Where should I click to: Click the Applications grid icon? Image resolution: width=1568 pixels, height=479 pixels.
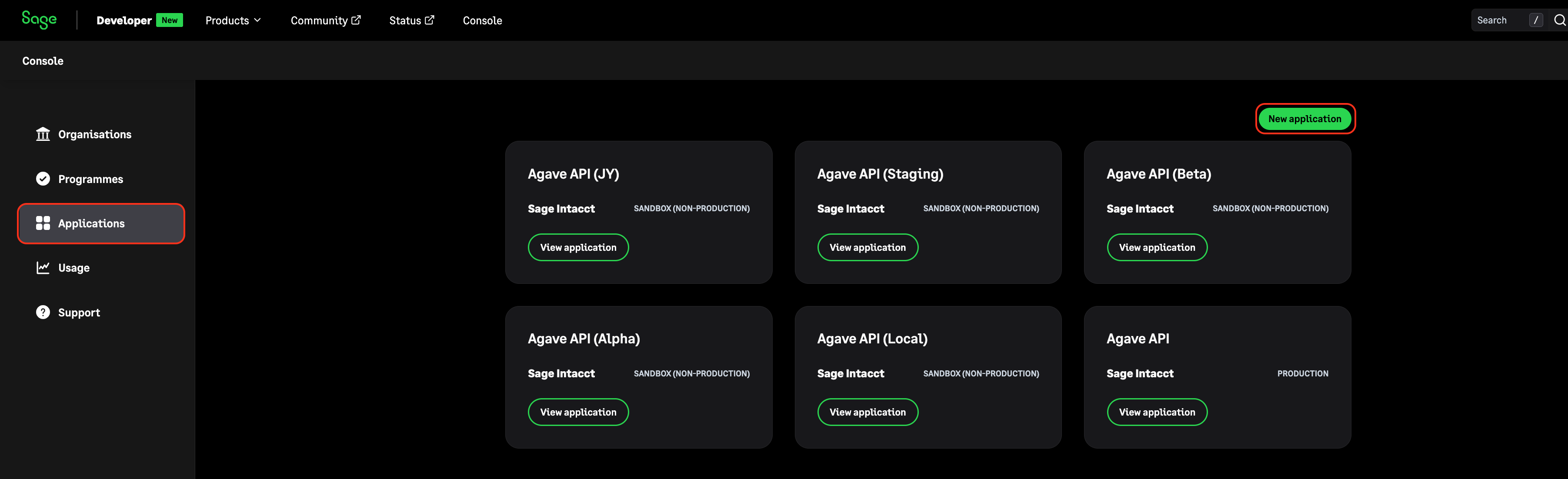click(43, 223)
